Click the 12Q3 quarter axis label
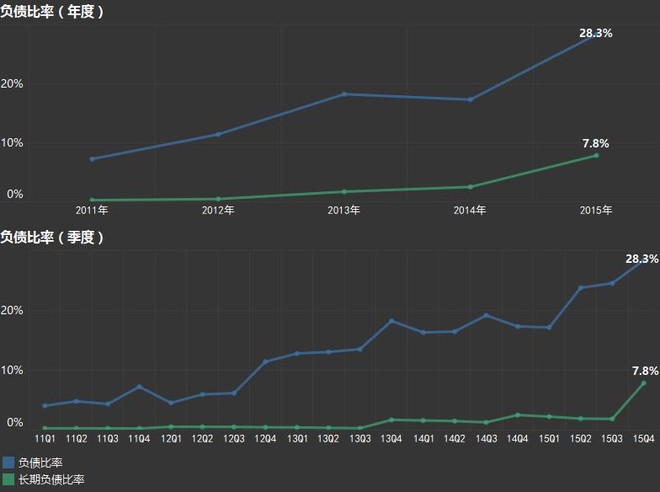660x492 pixels. [x=234, y=439]
